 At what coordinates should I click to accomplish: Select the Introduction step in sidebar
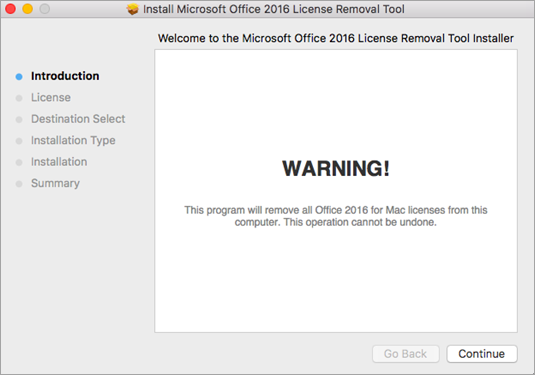[65, 76]
